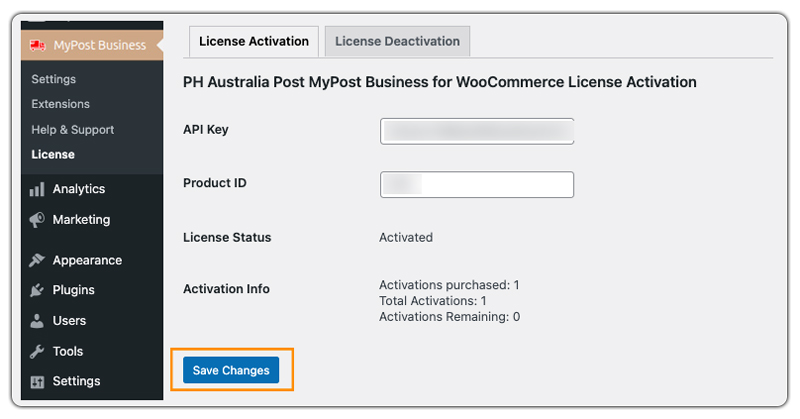Click the License Activation page heading
Viewport: 800px width, 419px height.
coord(440,82)
